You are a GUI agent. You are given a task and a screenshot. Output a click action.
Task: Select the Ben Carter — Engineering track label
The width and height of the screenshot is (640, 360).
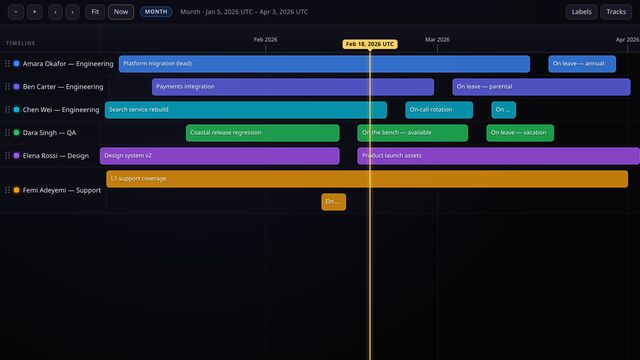(x=63, y=87)
